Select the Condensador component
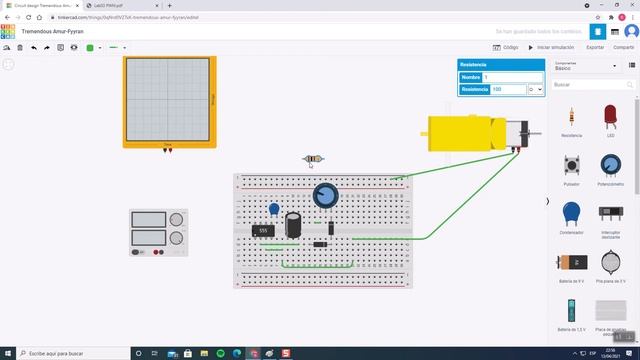Image resolution: width=640 pixels, height=360 pixels. click(571, 218)
